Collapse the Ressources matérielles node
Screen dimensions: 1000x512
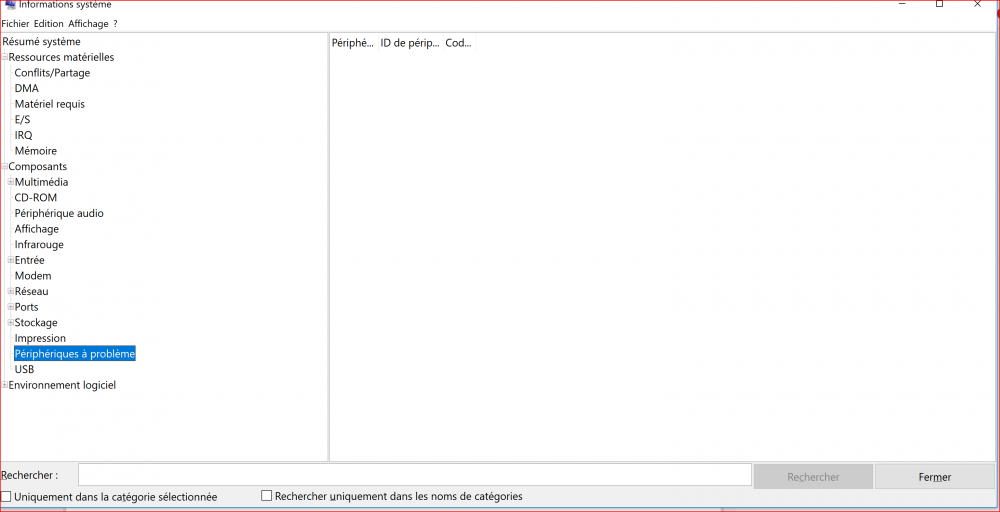tap(4, 57)
